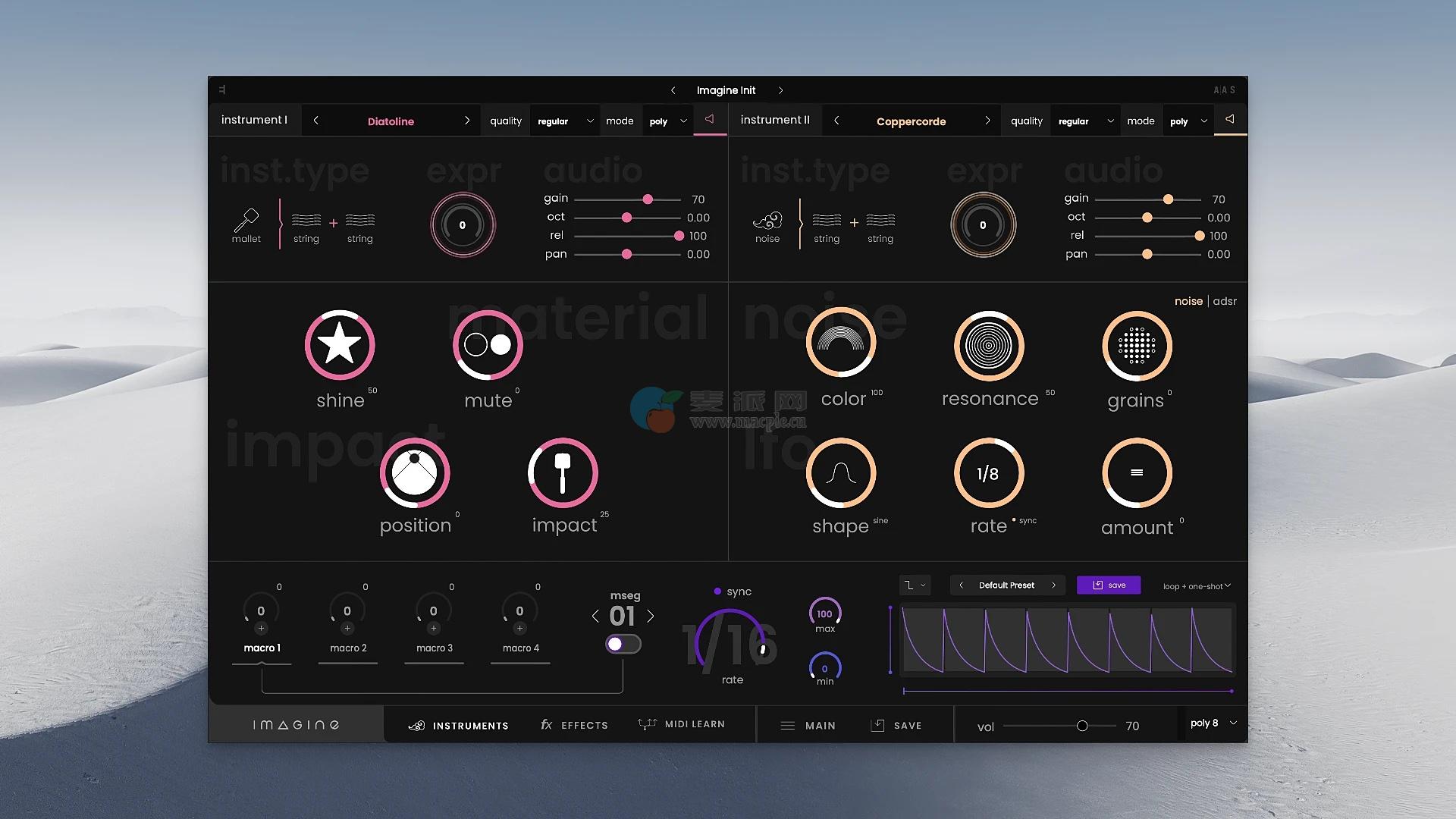Open instrument I quality dropdown
Screen dimensions: 1456x819
coord(564,121)
